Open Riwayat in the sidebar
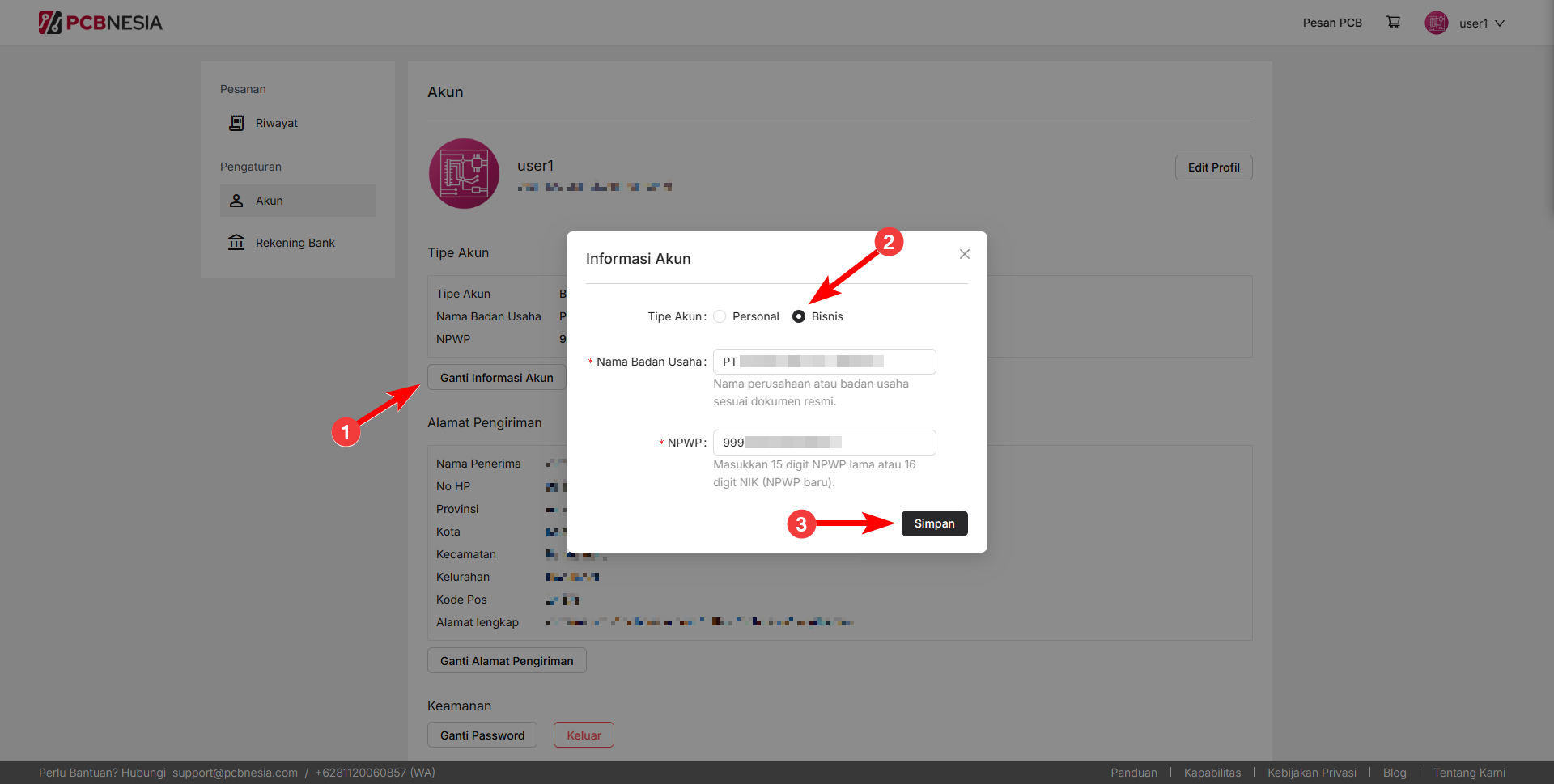The height and width of the screenshot is (784, 1554). pyautogui.click(x=298, y=123)
